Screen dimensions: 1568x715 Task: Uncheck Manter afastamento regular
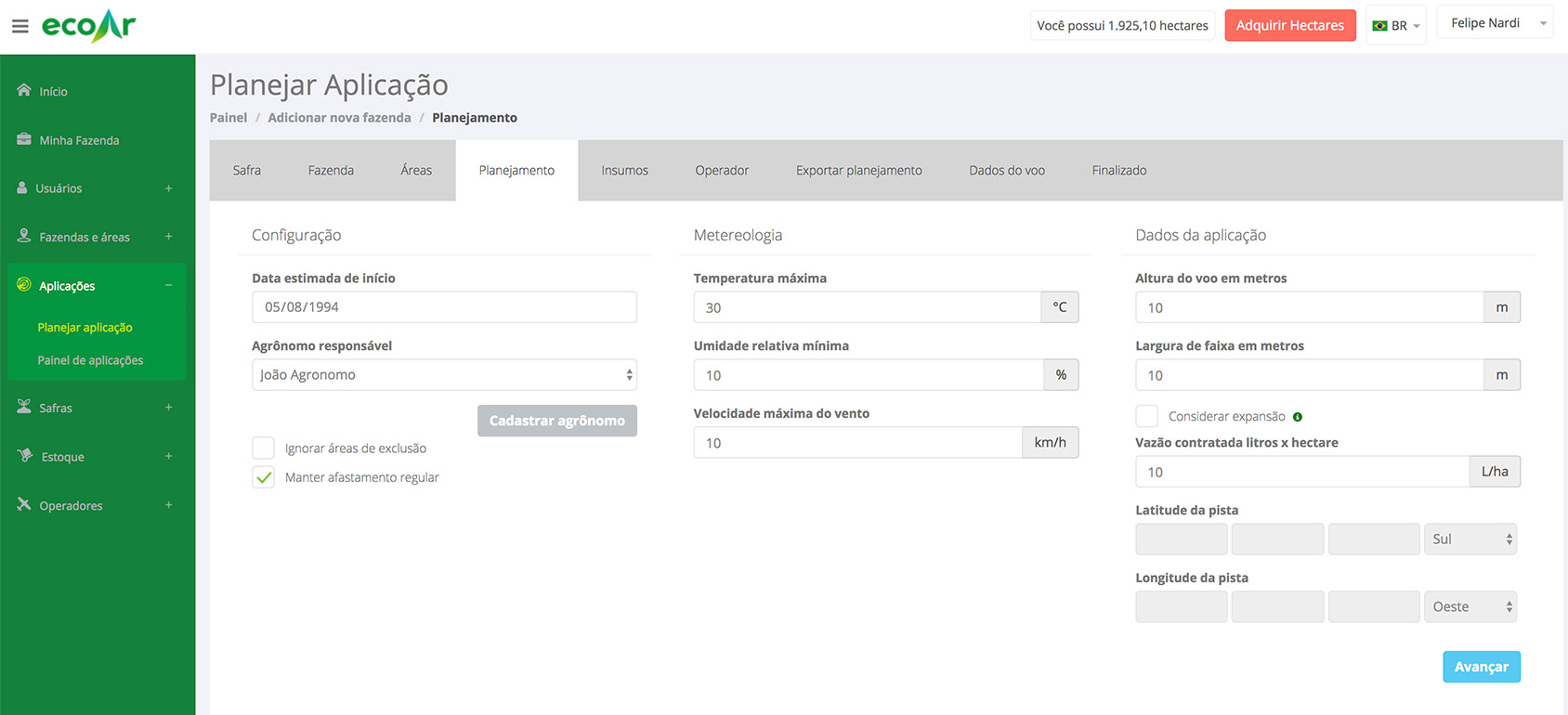[x=264, y=477]
